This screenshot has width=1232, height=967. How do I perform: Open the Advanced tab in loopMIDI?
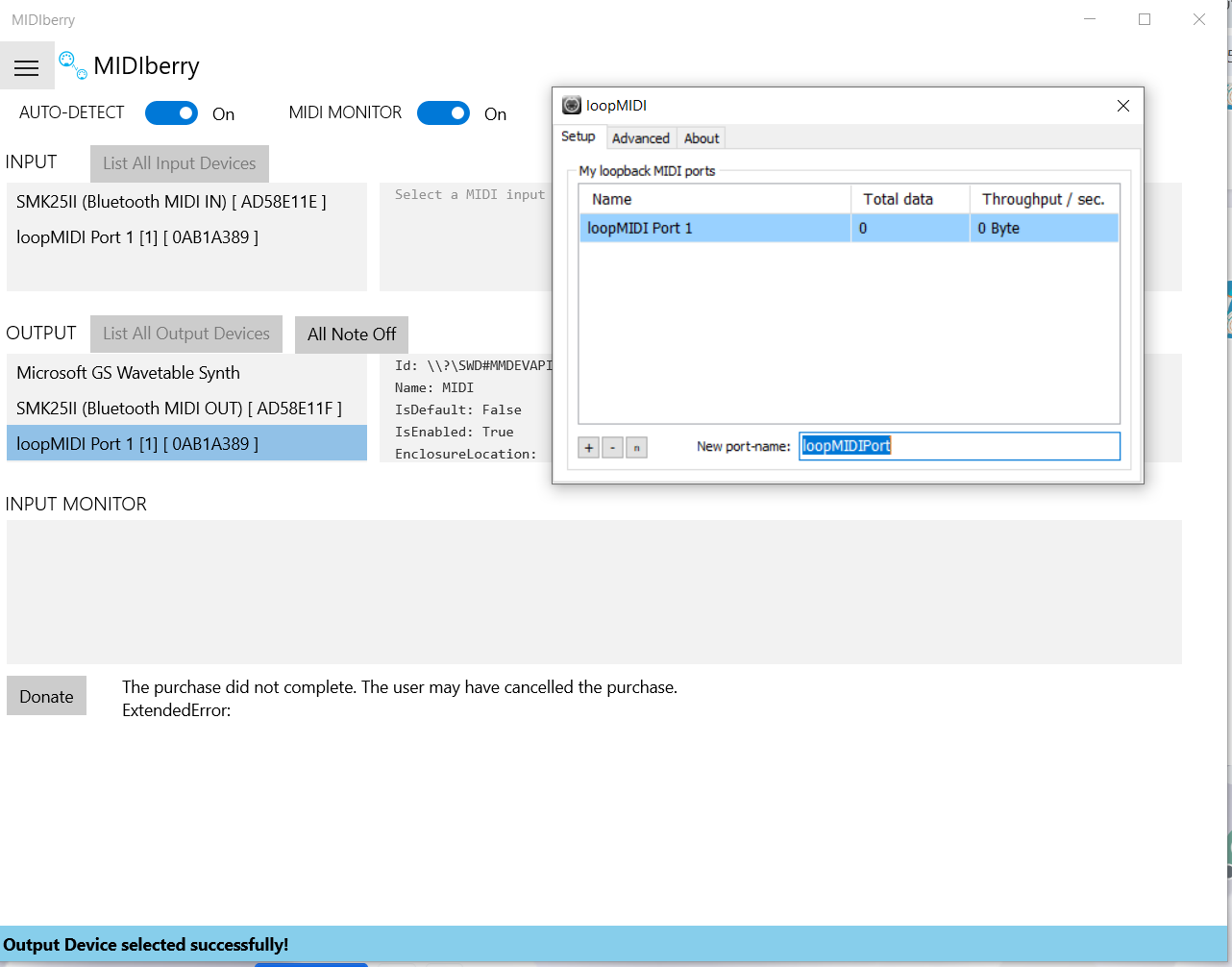point(641,138)
